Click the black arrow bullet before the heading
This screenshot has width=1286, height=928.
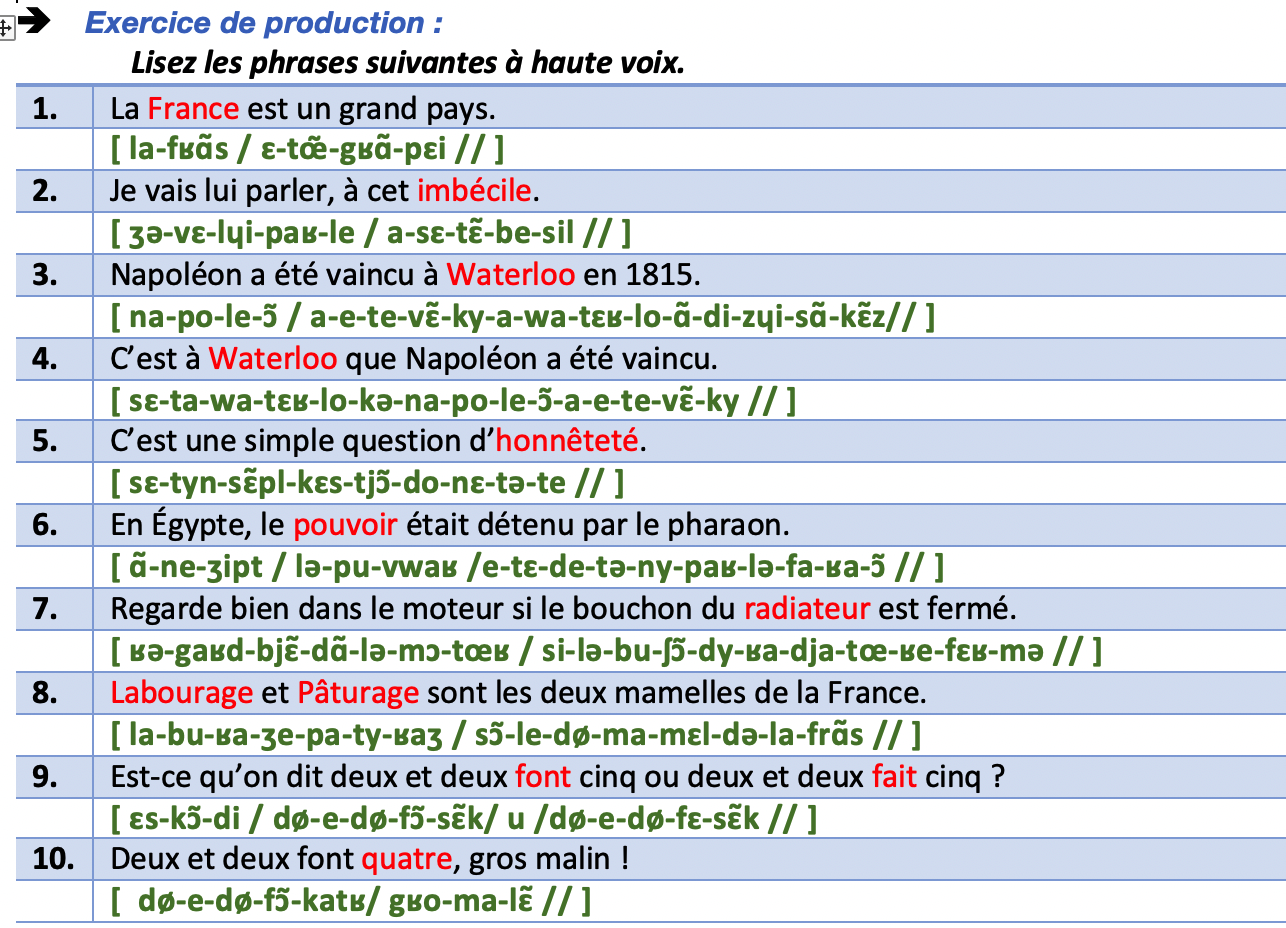[34, 22]
